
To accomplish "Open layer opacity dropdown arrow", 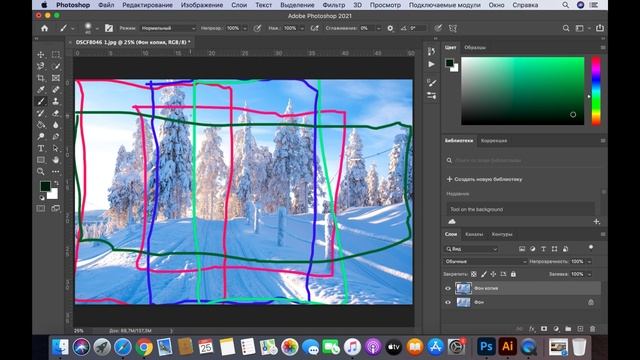I will (x=589, y=262).
